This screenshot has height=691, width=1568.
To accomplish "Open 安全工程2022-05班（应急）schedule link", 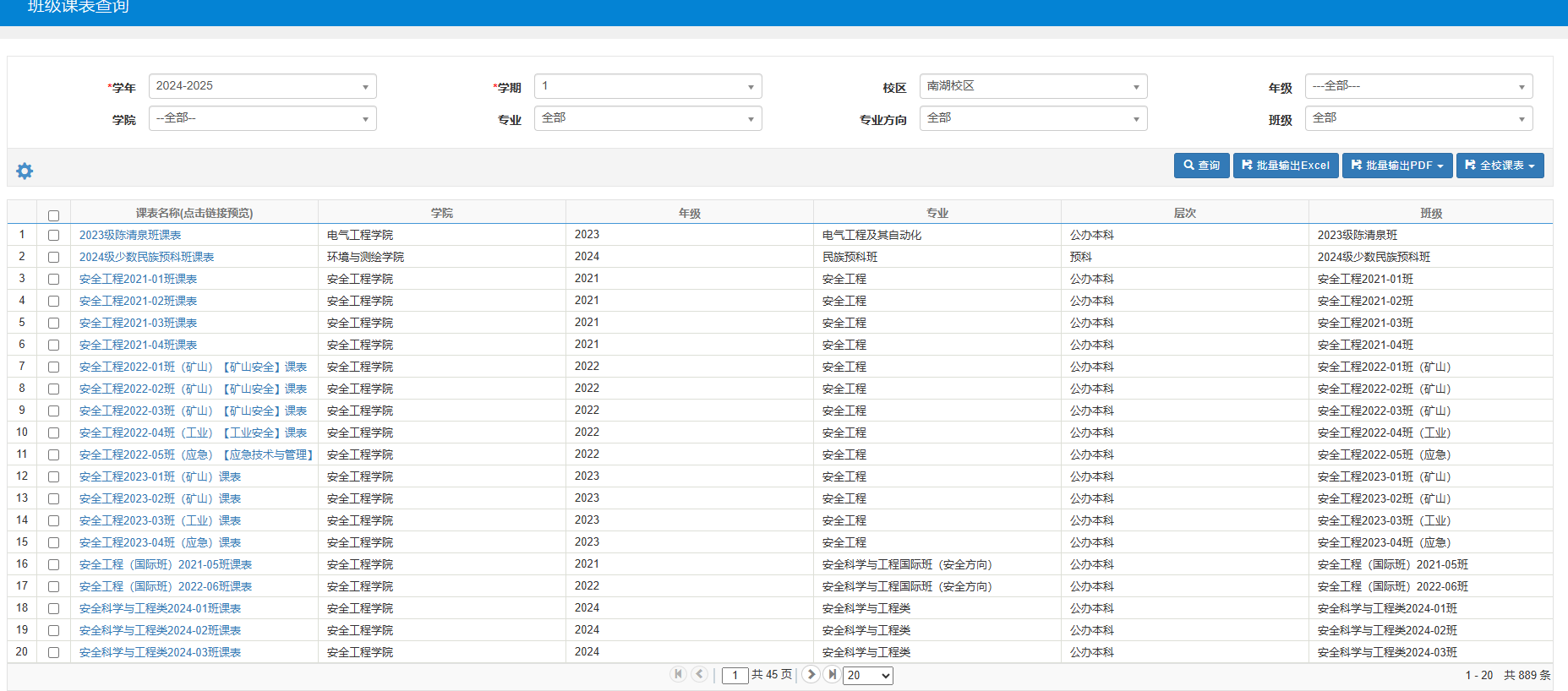I will coord(196,454).
